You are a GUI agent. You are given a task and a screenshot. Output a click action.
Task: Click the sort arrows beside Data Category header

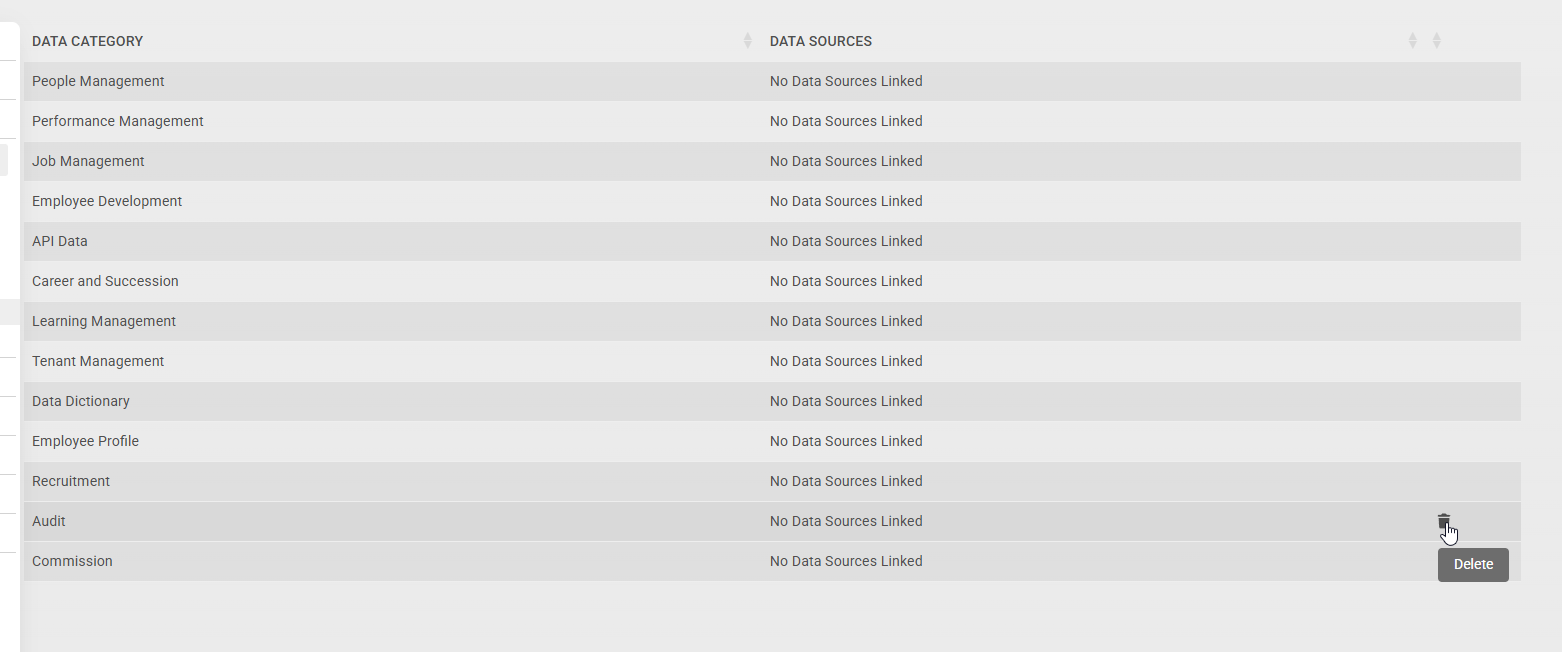tap(746, 40)
